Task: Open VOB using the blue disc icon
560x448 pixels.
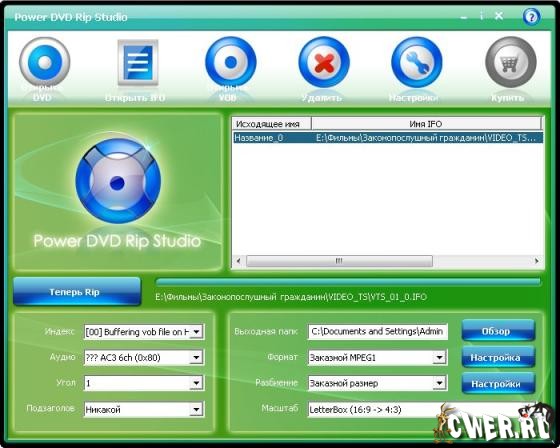Action: pyautogui.click(x=231, y=62)
